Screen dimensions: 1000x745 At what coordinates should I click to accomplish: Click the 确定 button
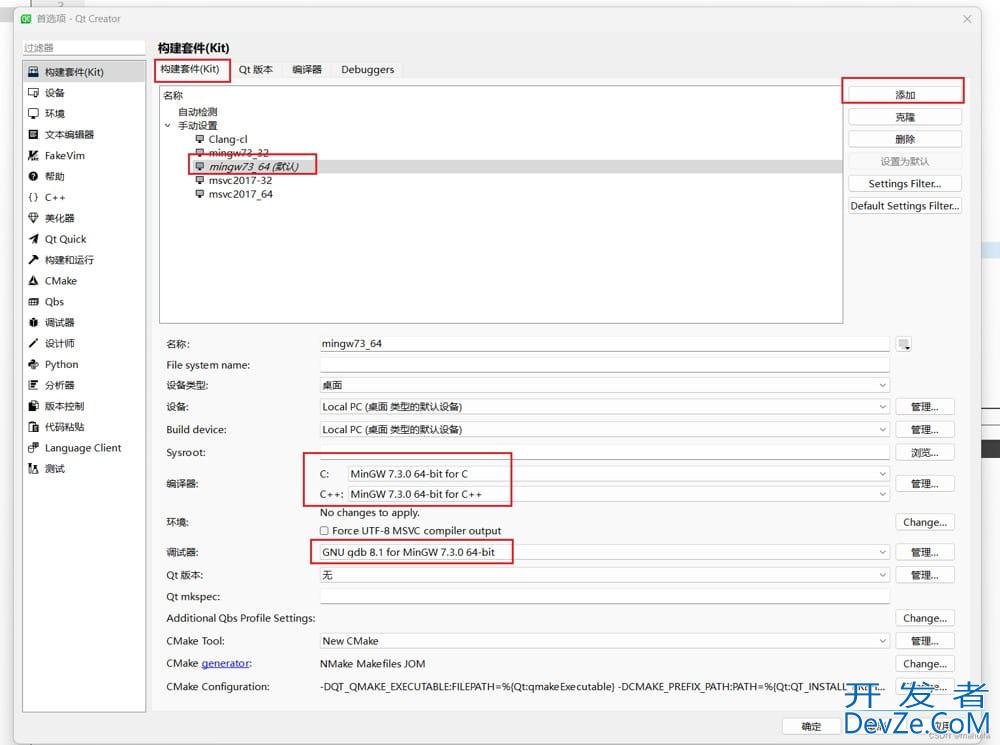click(x=811, y=726)
